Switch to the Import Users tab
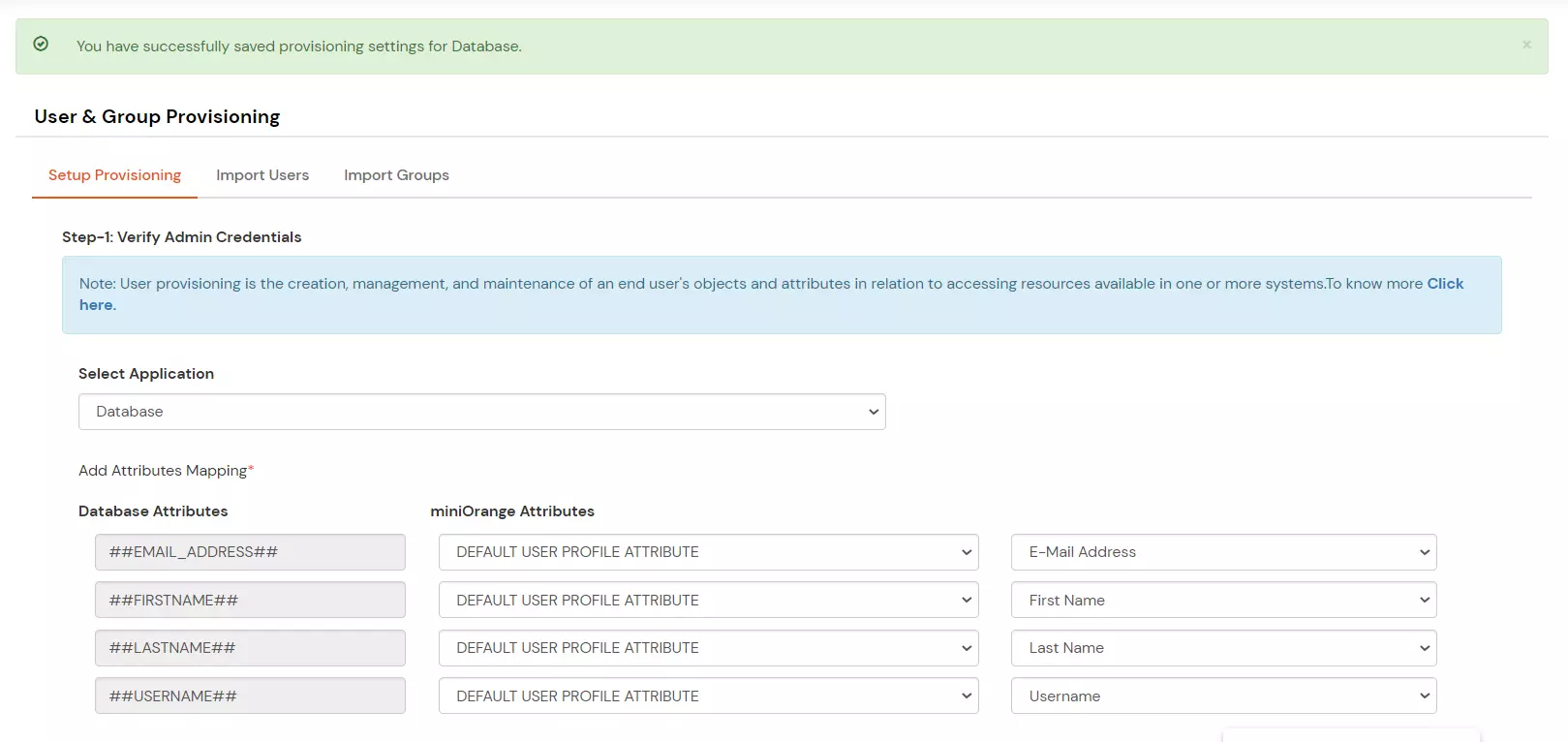1568x742 pixels. pos(262,175)
